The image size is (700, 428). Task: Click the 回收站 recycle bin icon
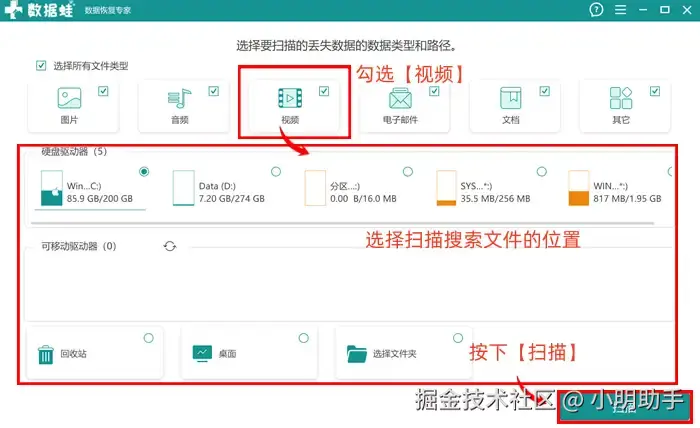tap(46, 354)
